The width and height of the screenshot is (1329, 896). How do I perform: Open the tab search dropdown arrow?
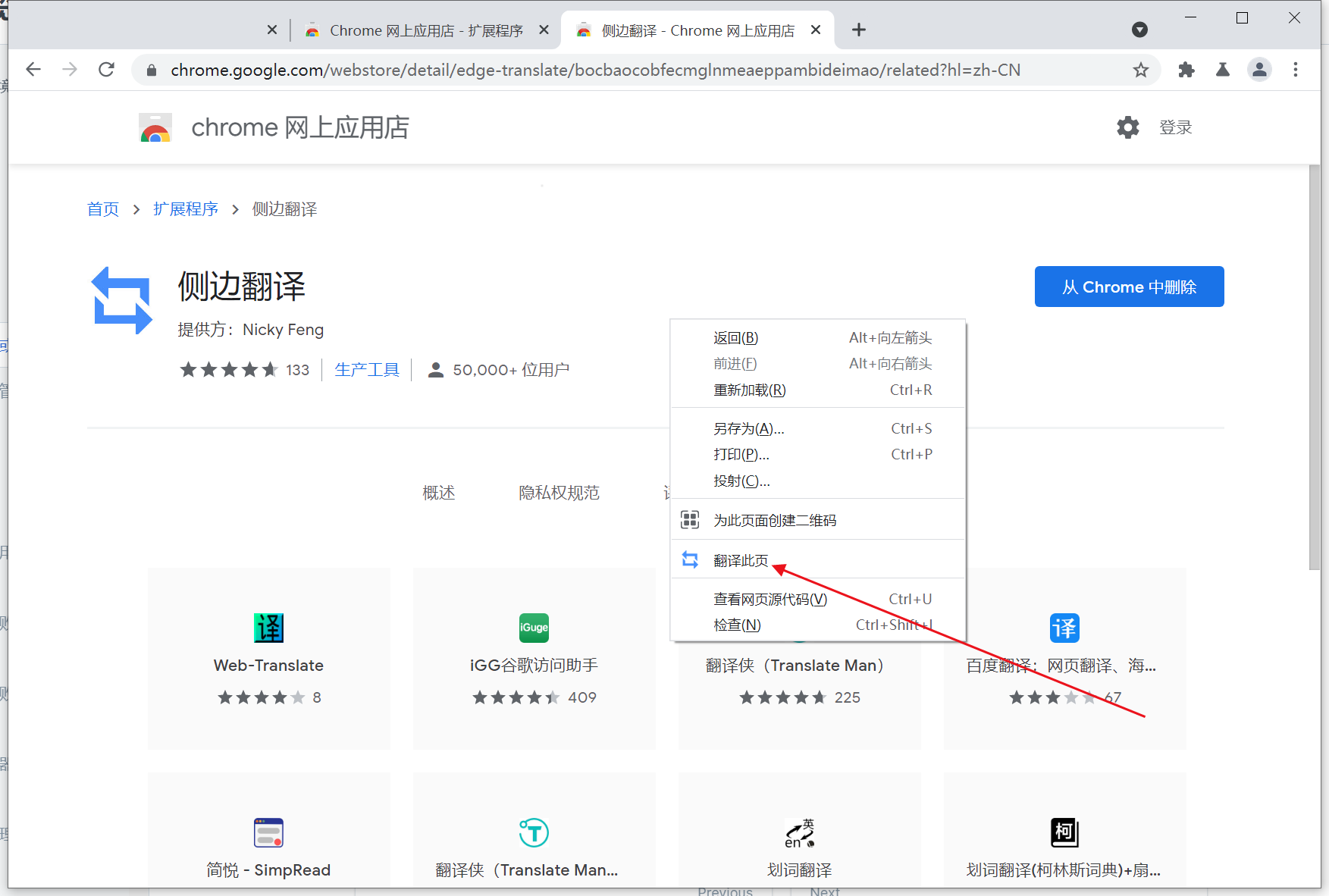pyautogui.click(x=1139, y=30)
